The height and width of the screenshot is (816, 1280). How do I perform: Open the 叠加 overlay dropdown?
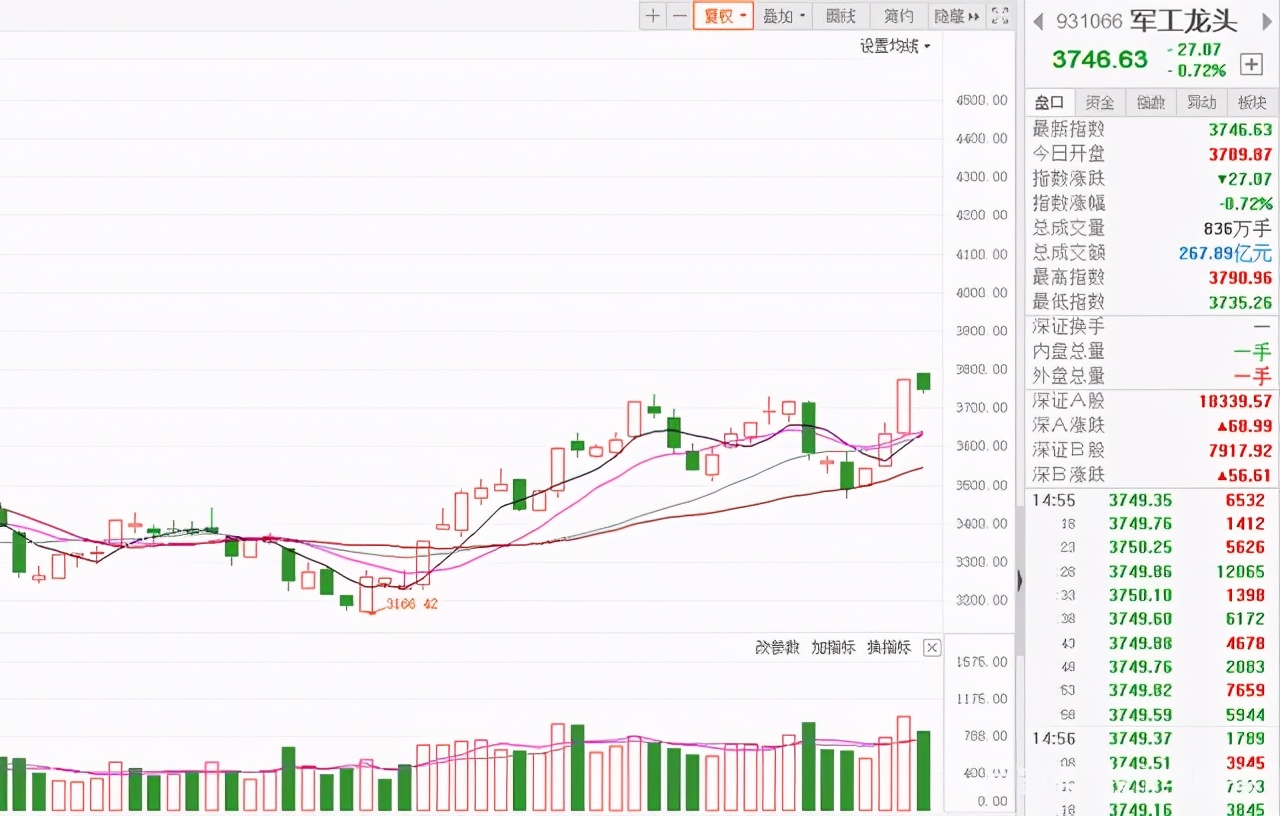point(783,15)
